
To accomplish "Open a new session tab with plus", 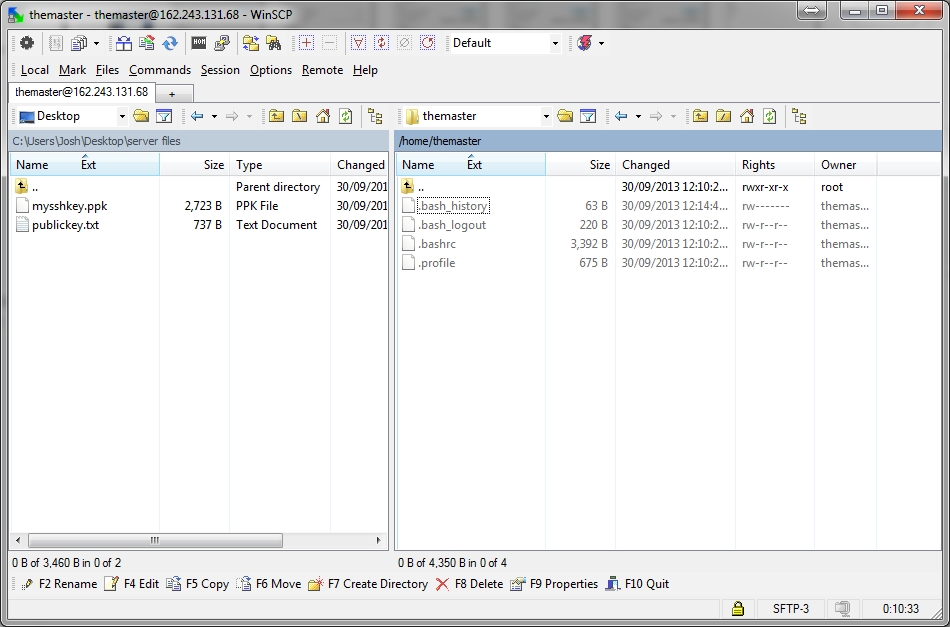I will (x=172, y=93).
